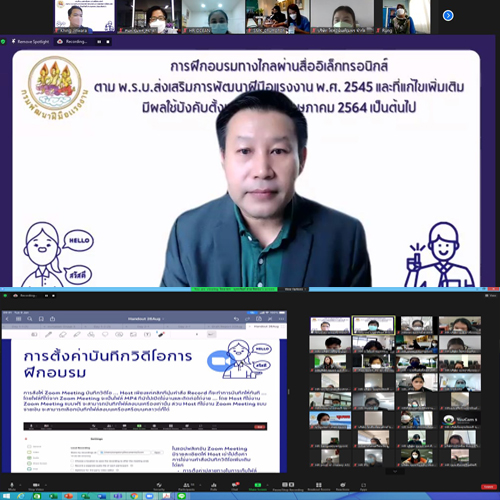This screenshot has height=500, width=500.
Task: Open the page thumbnails grid in notes app
Action: tap(18, 319)
